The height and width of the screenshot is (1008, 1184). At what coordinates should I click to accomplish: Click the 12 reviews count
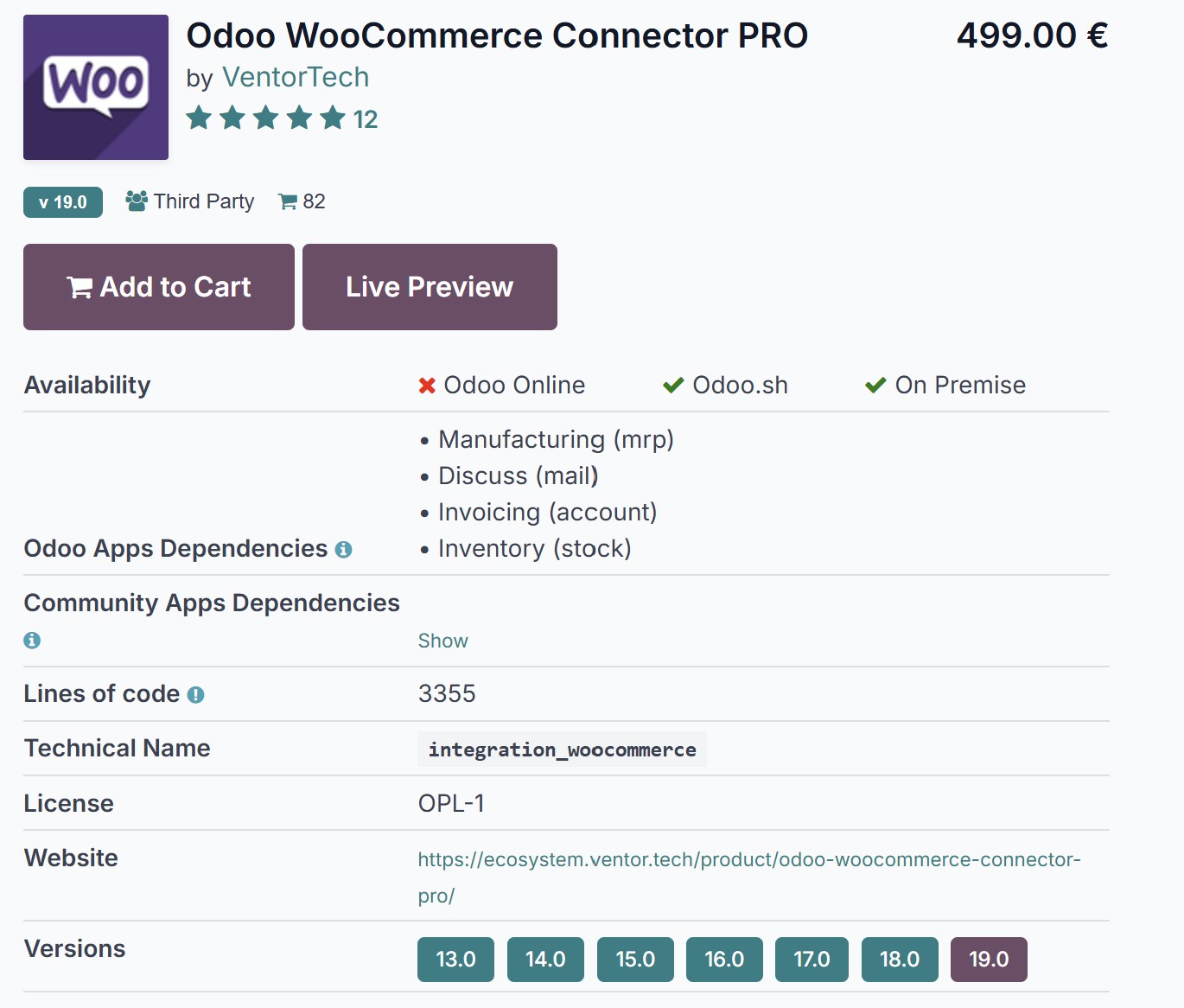click(x=366, y=118)
